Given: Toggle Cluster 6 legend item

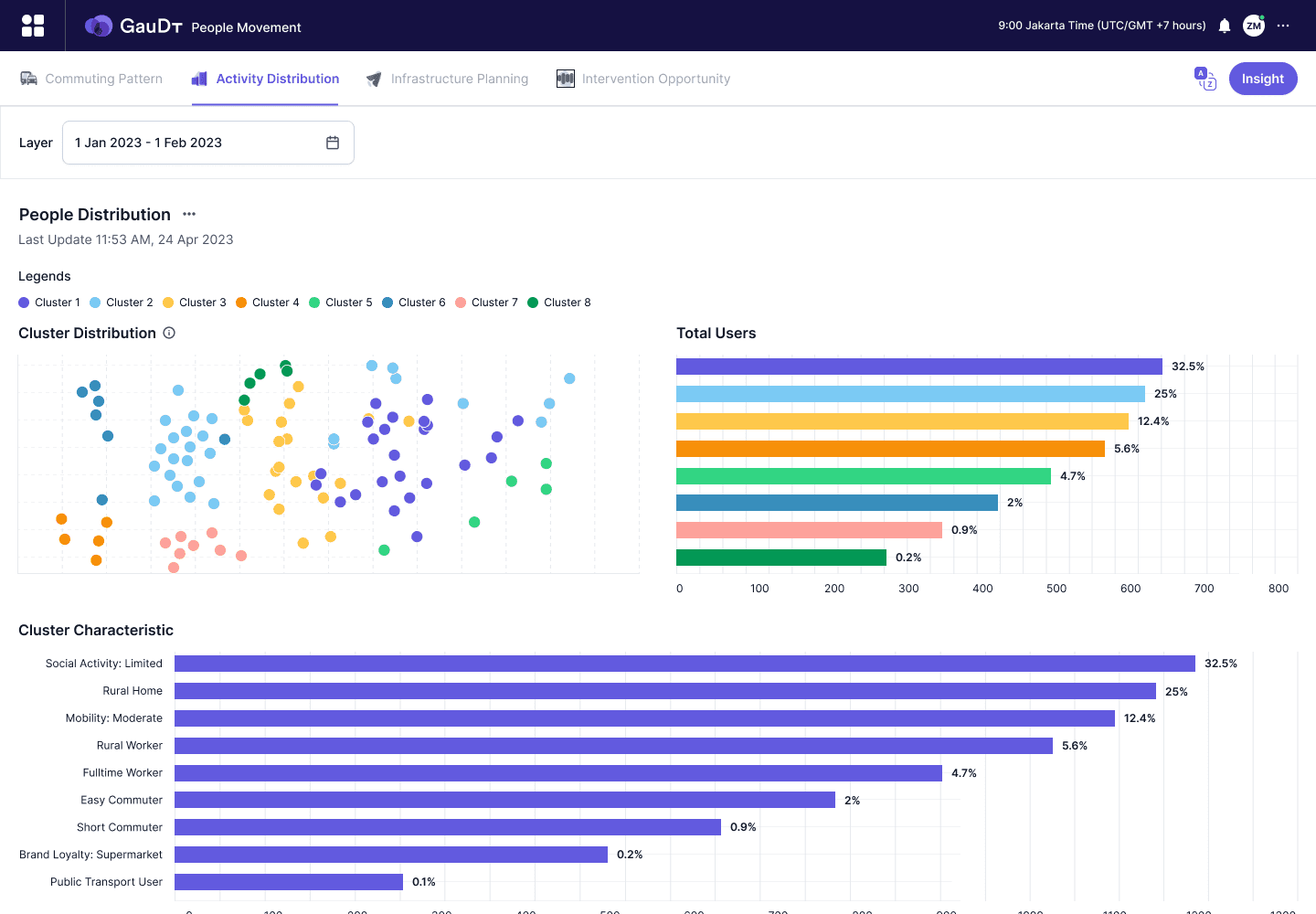Looking at the screenshot, I should click(x=414, y=303).
